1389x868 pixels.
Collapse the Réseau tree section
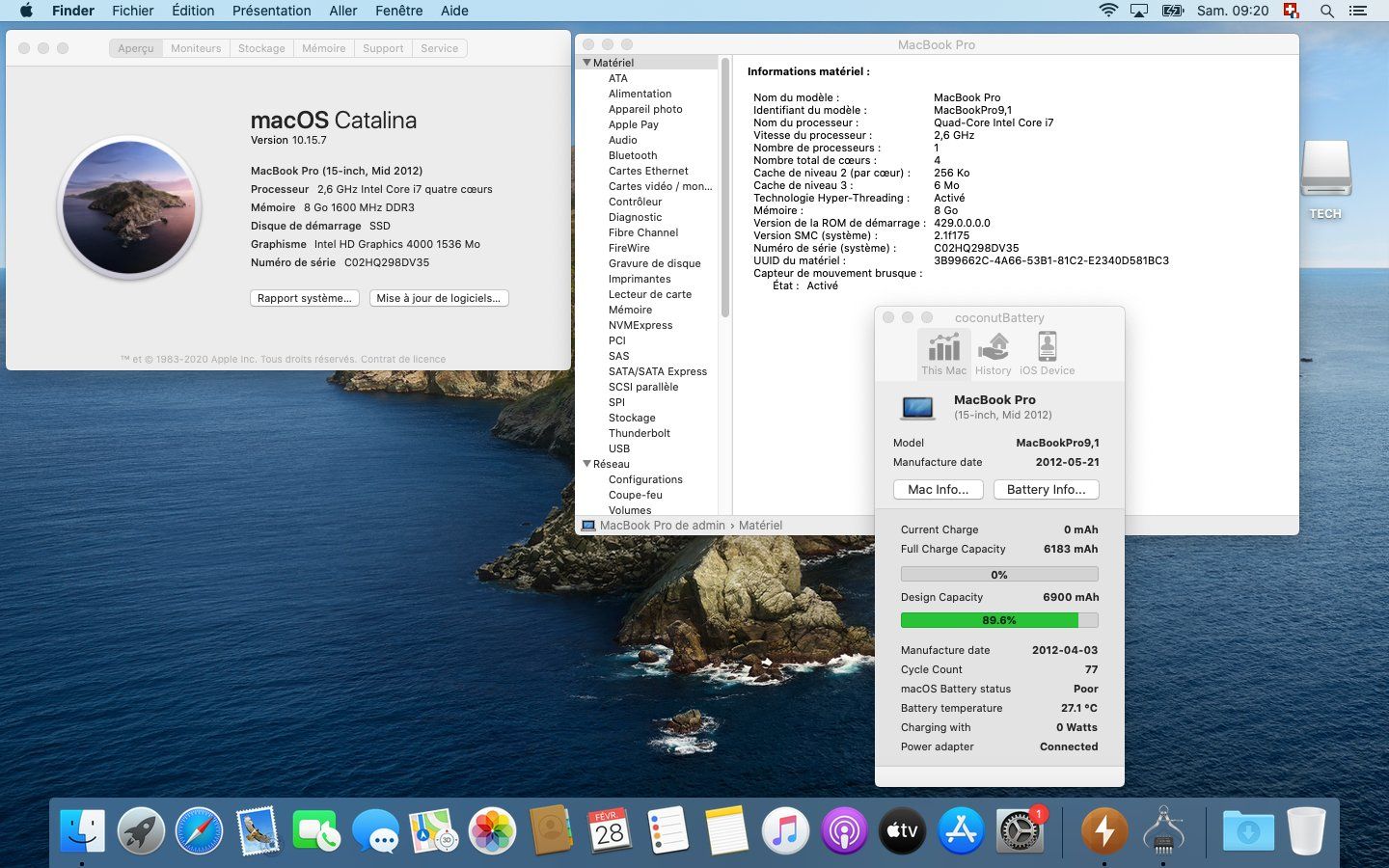(586, 464)
